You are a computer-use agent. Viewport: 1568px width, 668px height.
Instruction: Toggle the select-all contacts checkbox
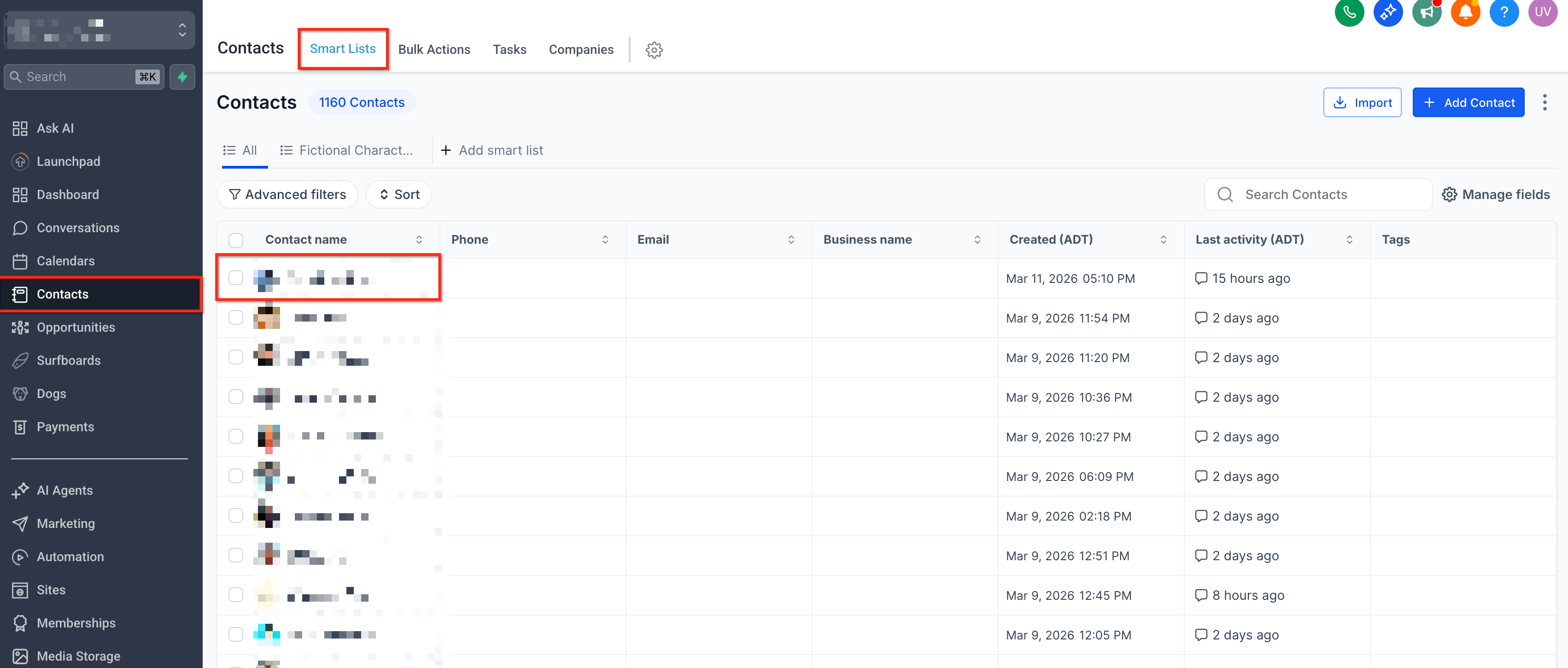(x=235, y=240)
